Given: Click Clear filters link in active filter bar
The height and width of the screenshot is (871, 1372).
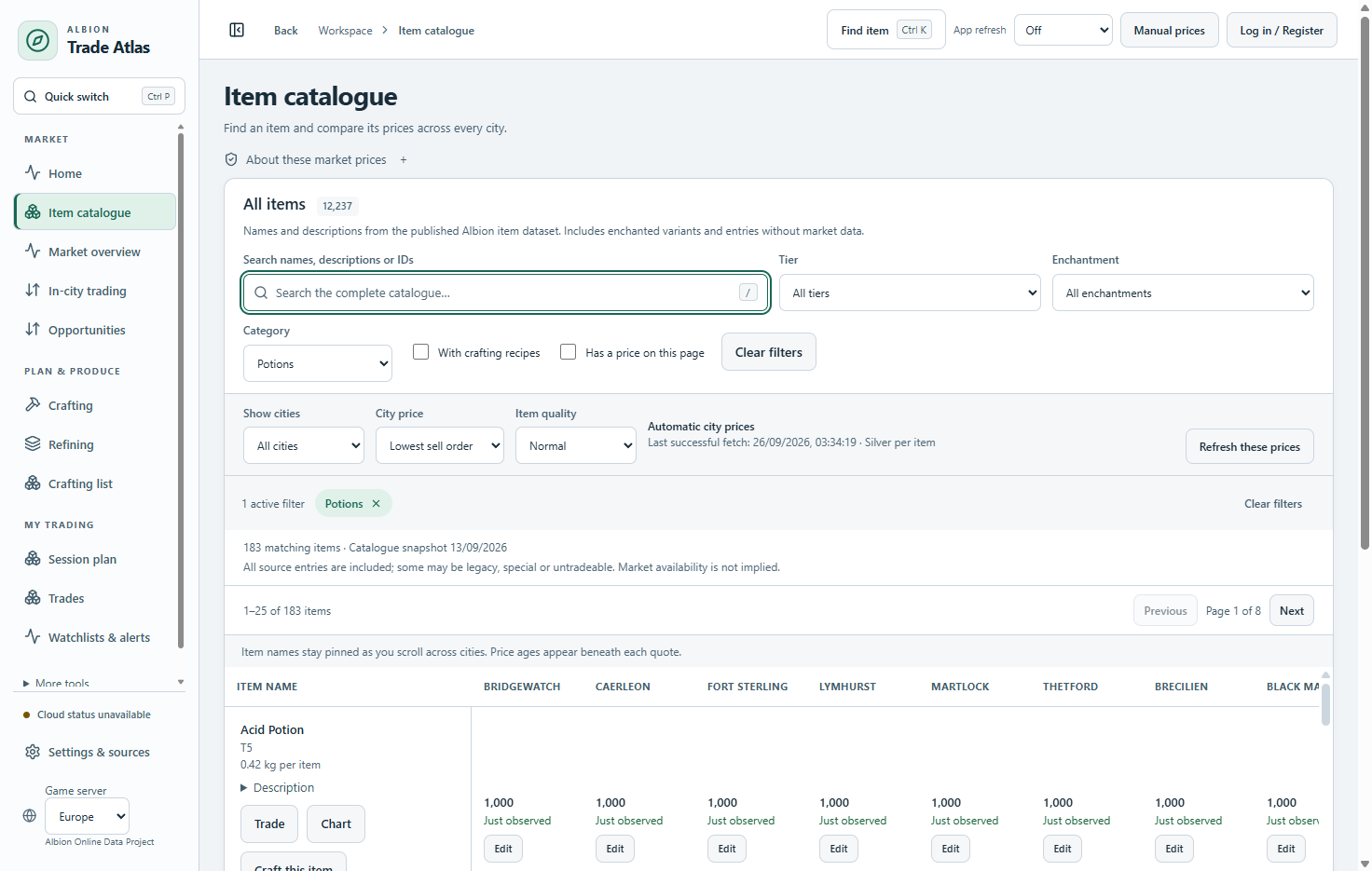Looking at the screenshot, I should (1273, 503).
